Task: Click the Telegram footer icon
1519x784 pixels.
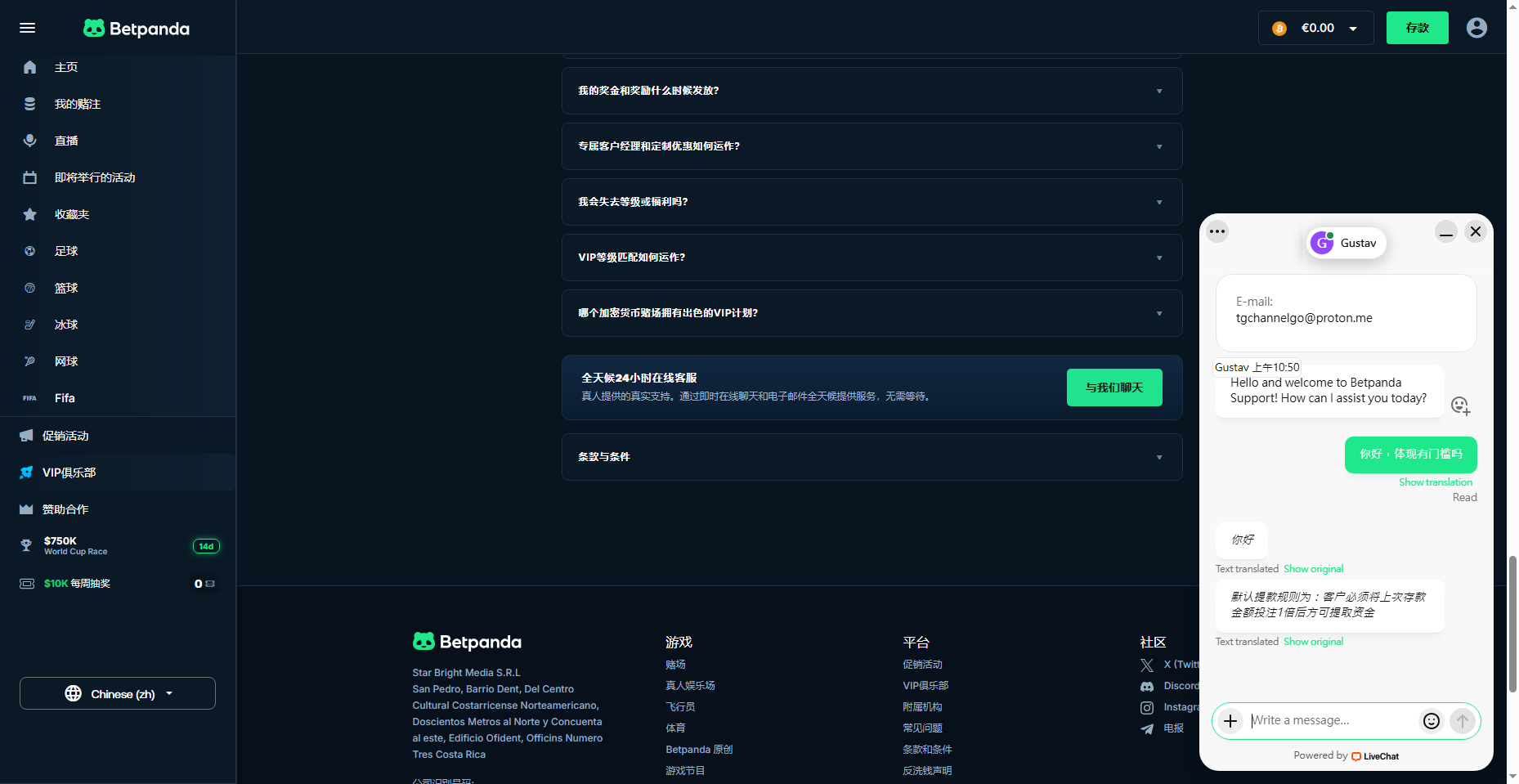Action: tap(1147, 729)
